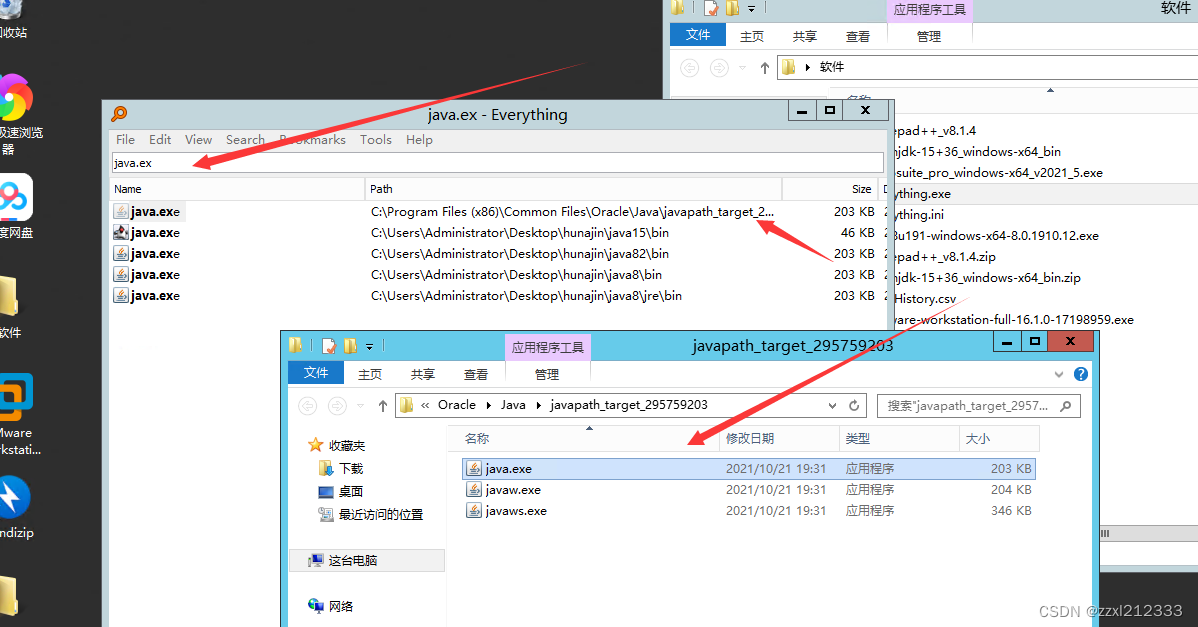The height and width of the screenshot is (627, 1198).
Task: Open 主页 ribbon tab in javapath_target window
Action: tap(370, 374)
